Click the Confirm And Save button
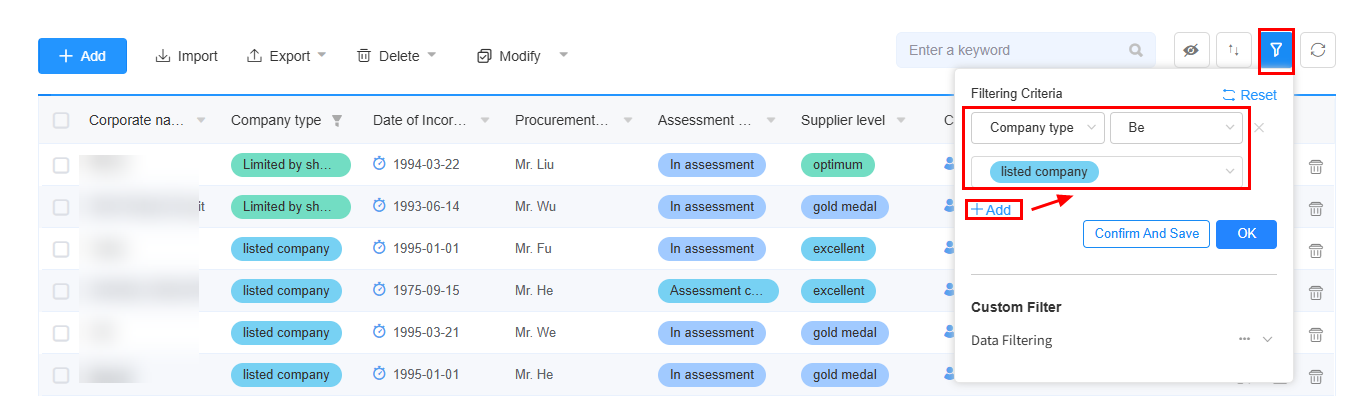Image resolution: width=1371 pixels, height=396 pixels. coord(1146,234)
